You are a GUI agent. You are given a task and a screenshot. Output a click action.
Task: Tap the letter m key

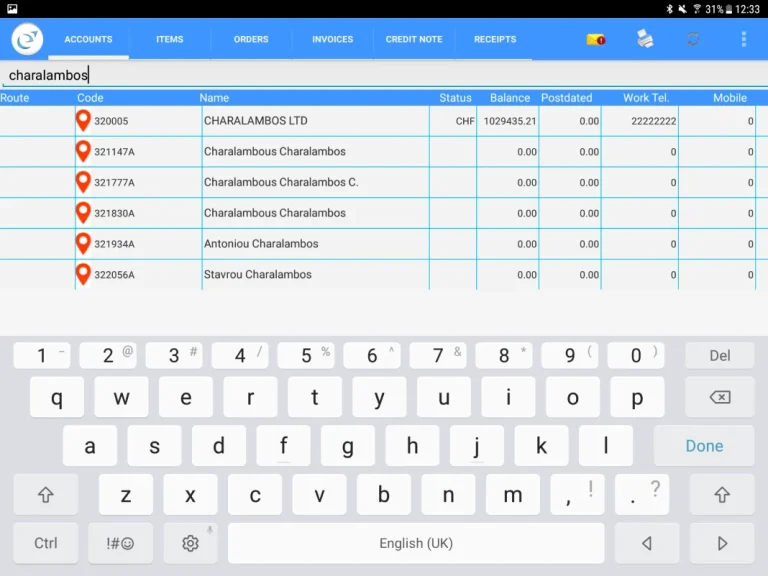coord(513,495)
